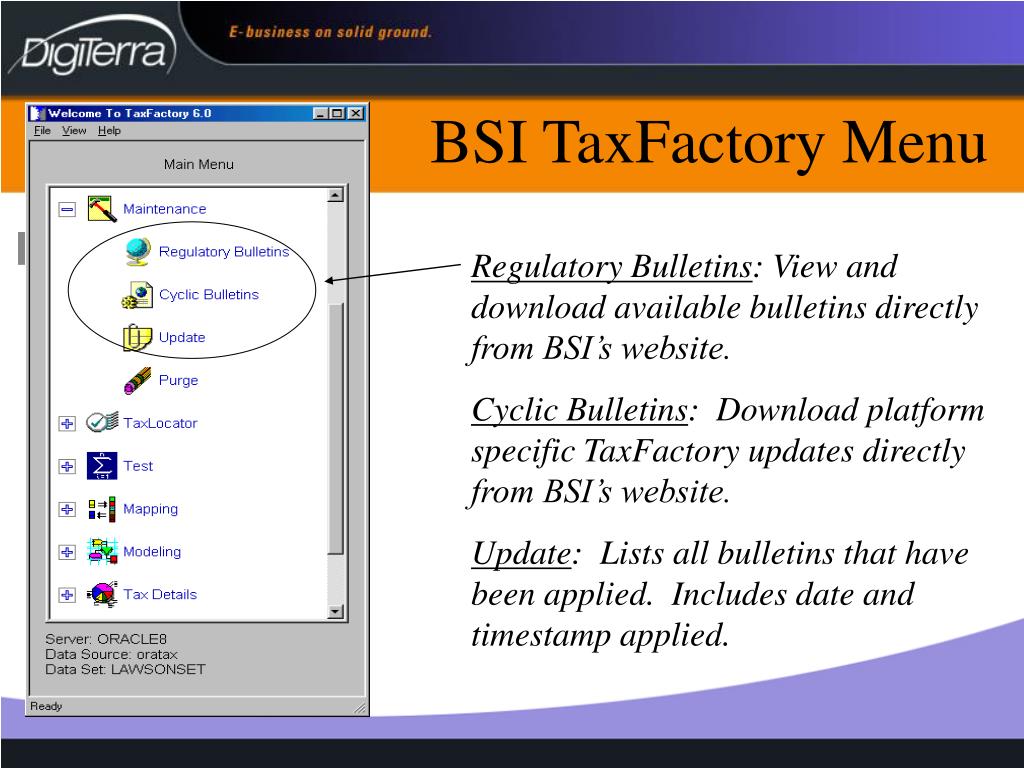Click the Update folder icon
The width and height of the screenshot is (1024, 768).
point(137,337)
